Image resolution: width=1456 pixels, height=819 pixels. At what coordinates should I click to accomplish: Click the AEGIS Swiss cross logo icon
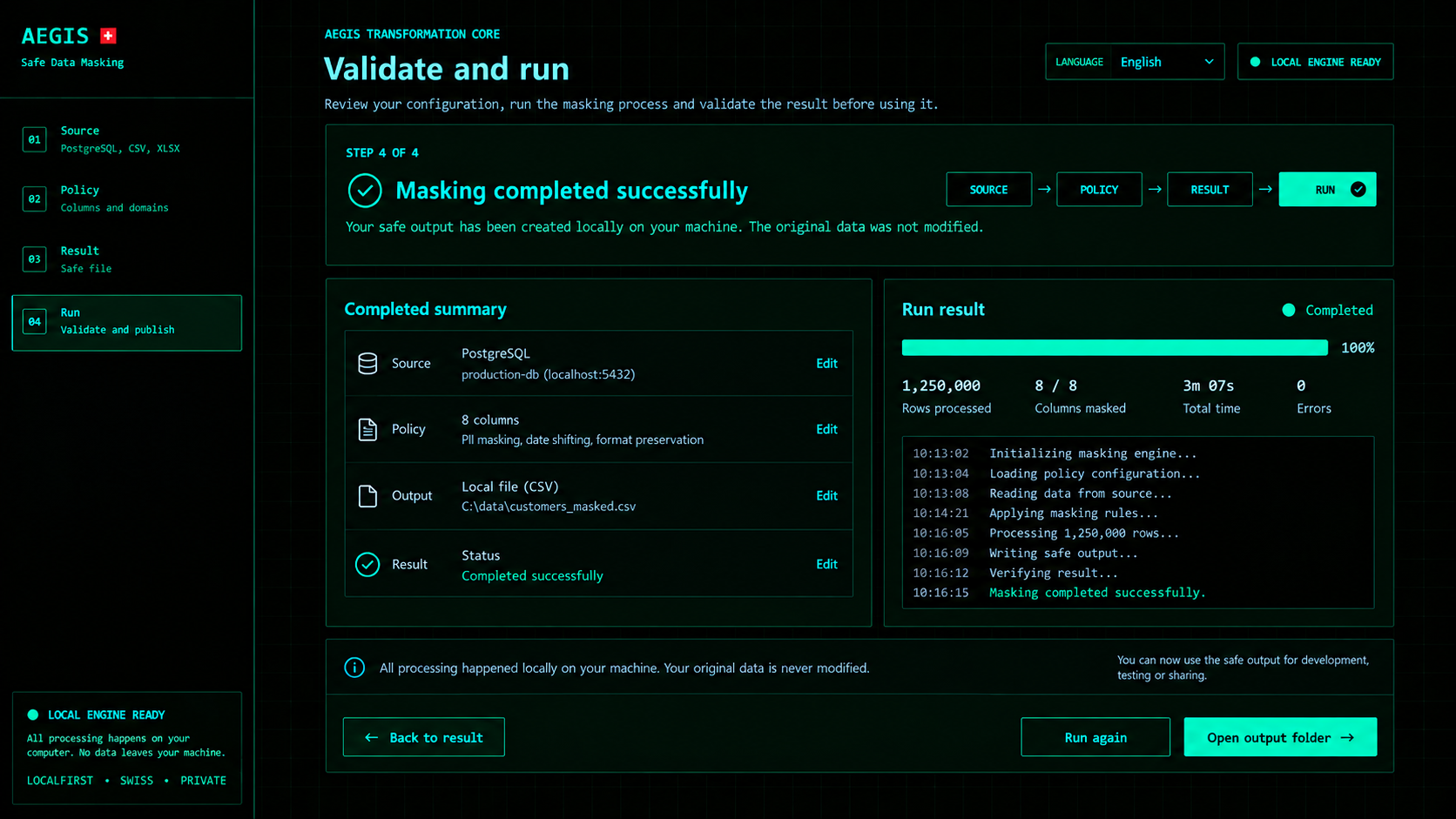[x=108, y=36]
